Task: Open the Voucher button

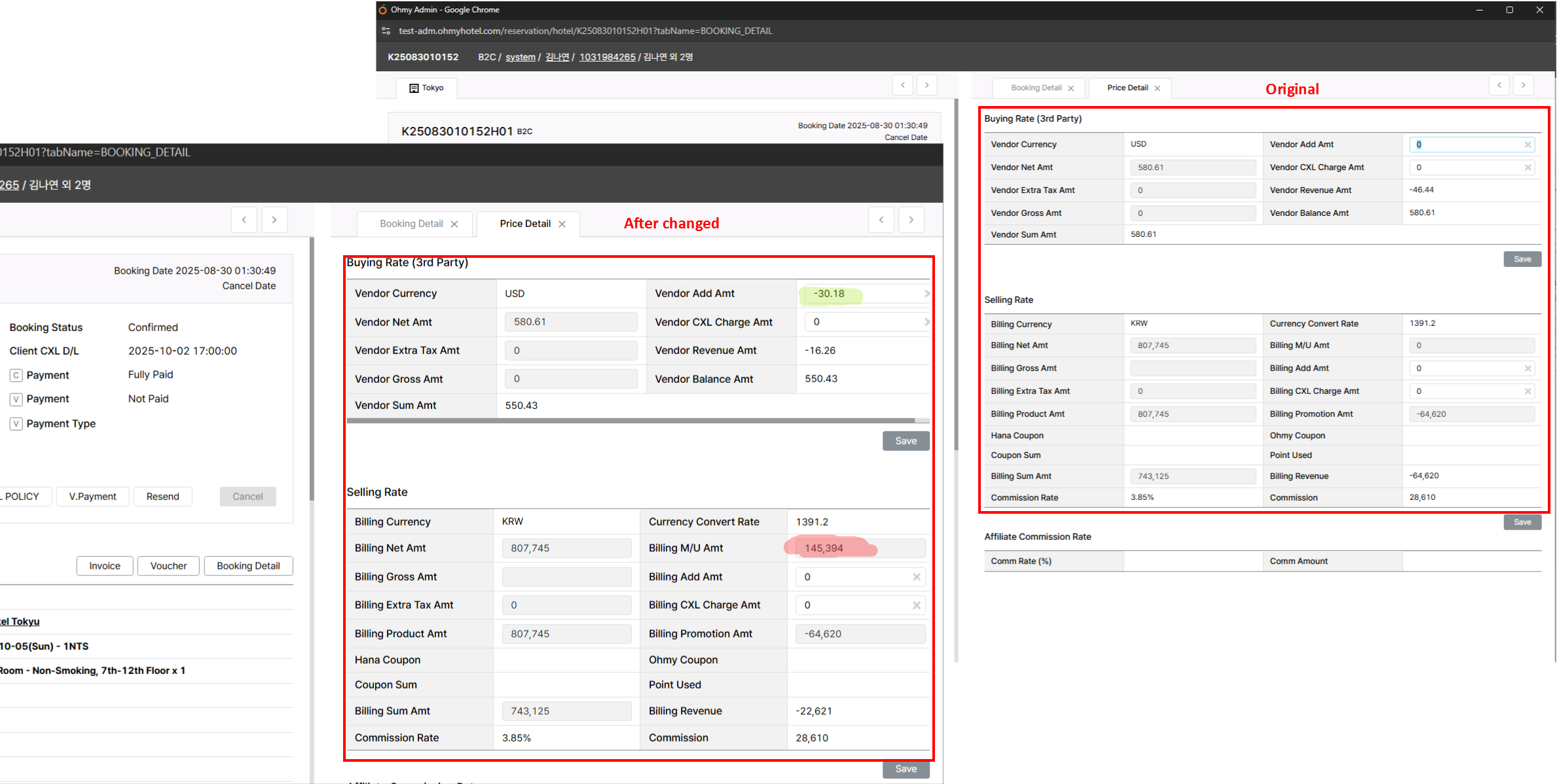Action: click(168, 566)
